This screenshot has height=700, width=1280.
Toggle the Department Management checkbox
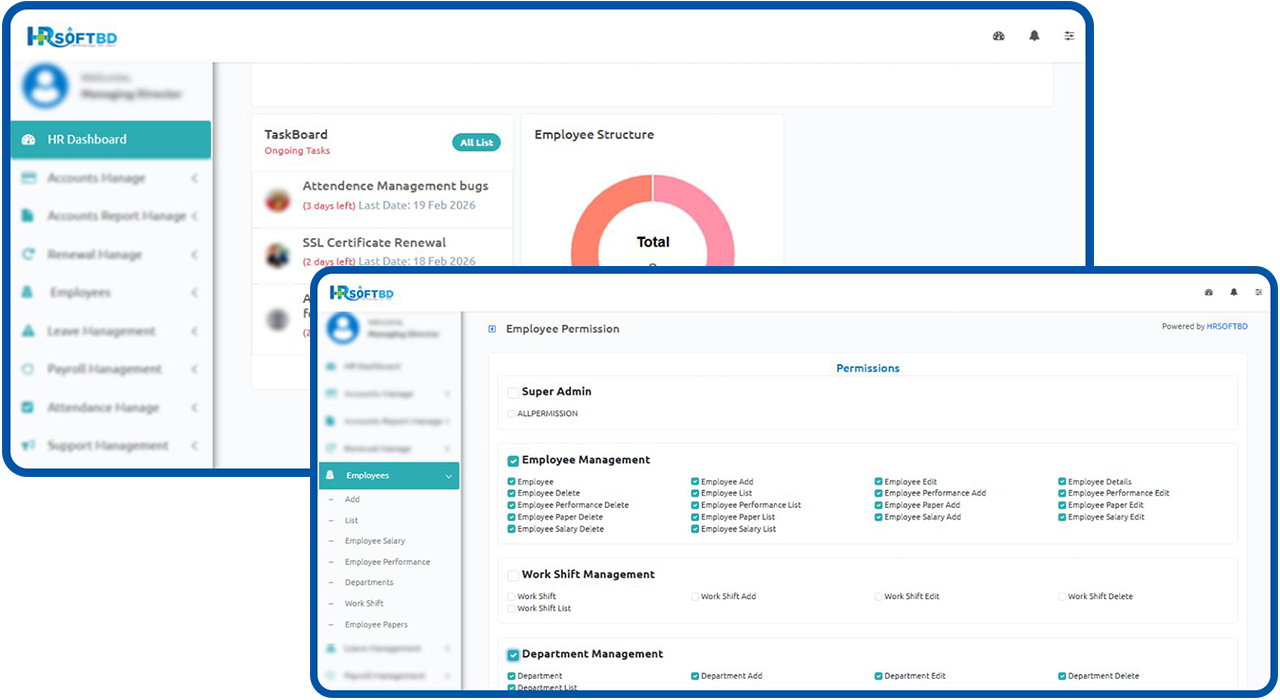pos(513,655)
